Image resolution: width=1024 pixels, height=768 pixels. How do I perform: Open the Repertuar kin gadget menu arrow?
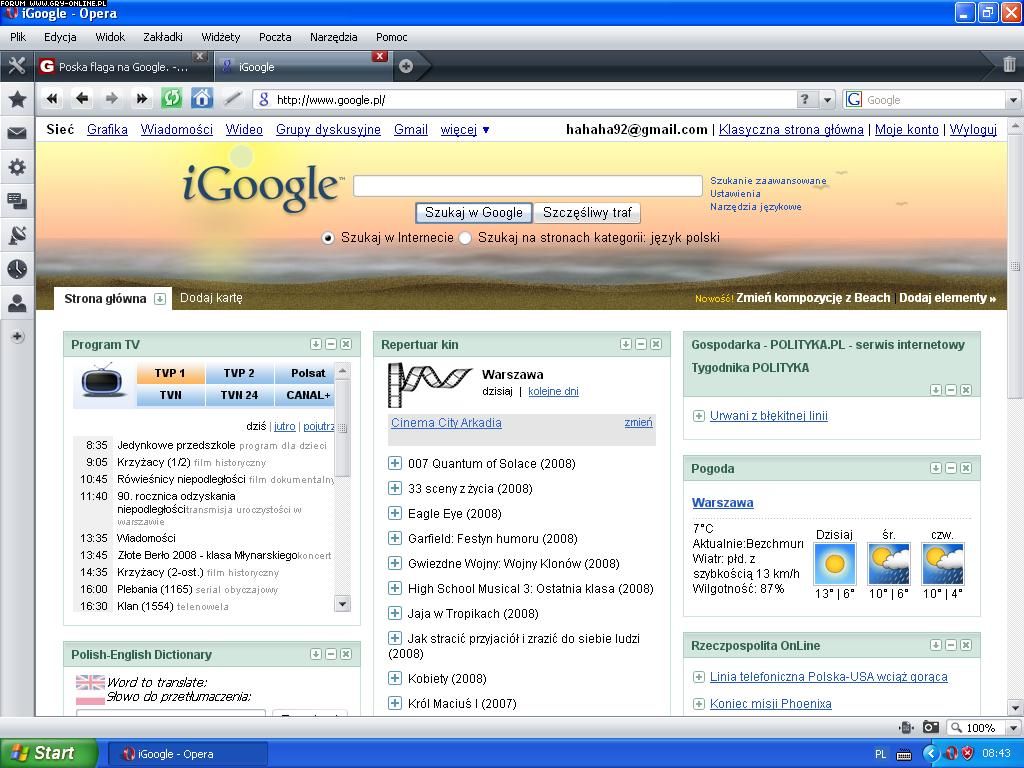click(626, 344)
